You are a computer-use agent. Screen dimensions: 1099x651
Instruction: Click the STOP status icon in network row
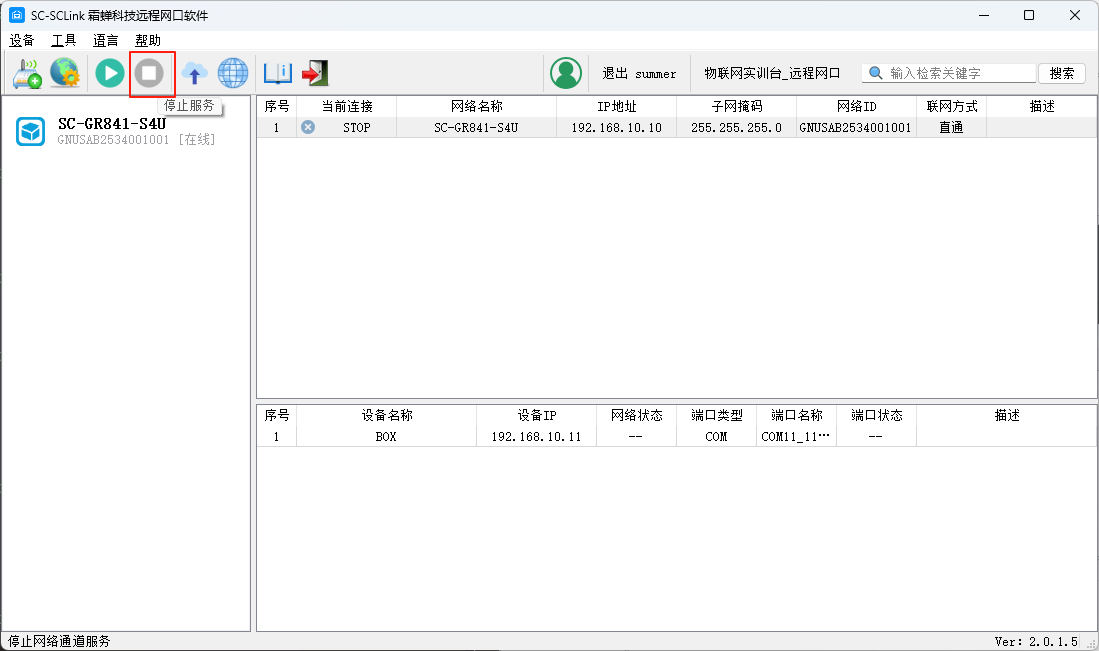coord(308,127)
